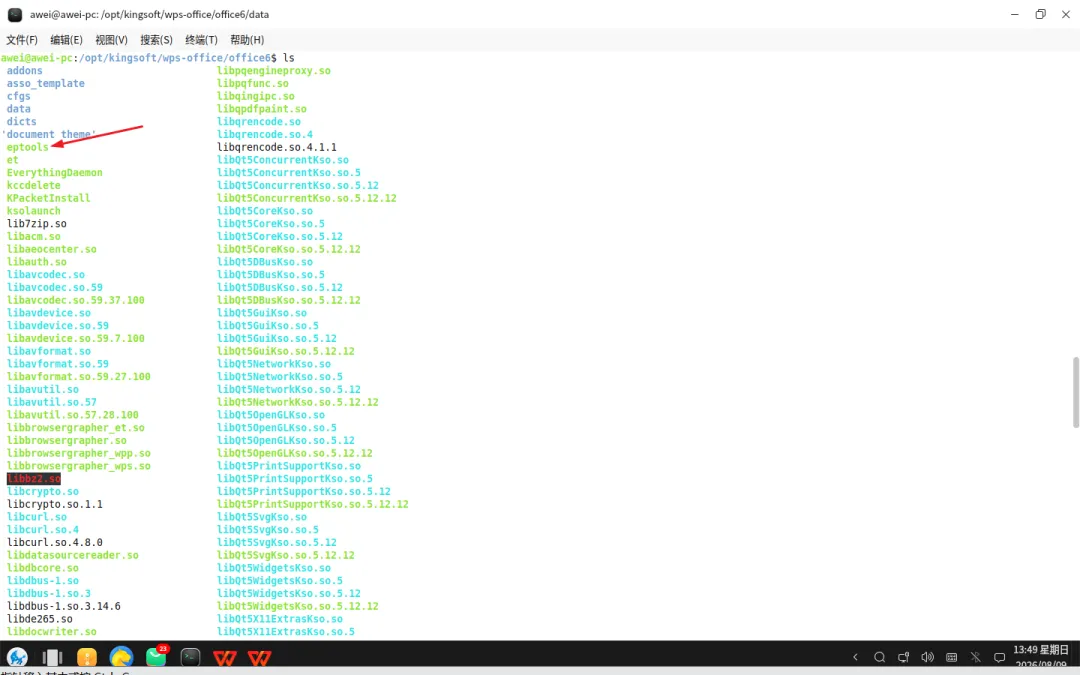Expand the hidden tray icons chevron

(x=855, y=657)
